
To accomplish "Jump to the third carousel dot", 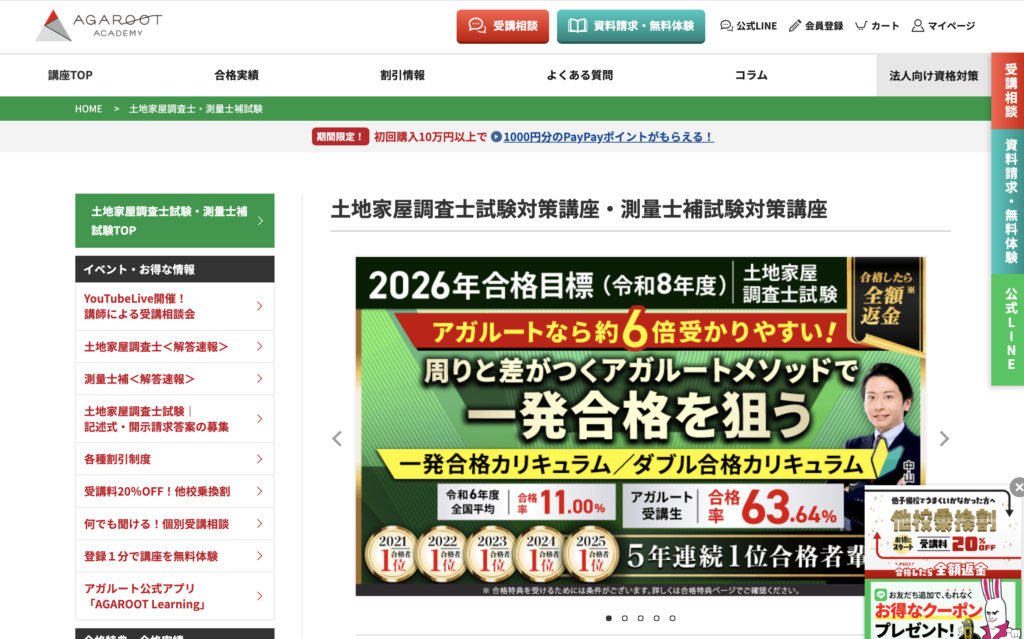I will click(640, 618).
